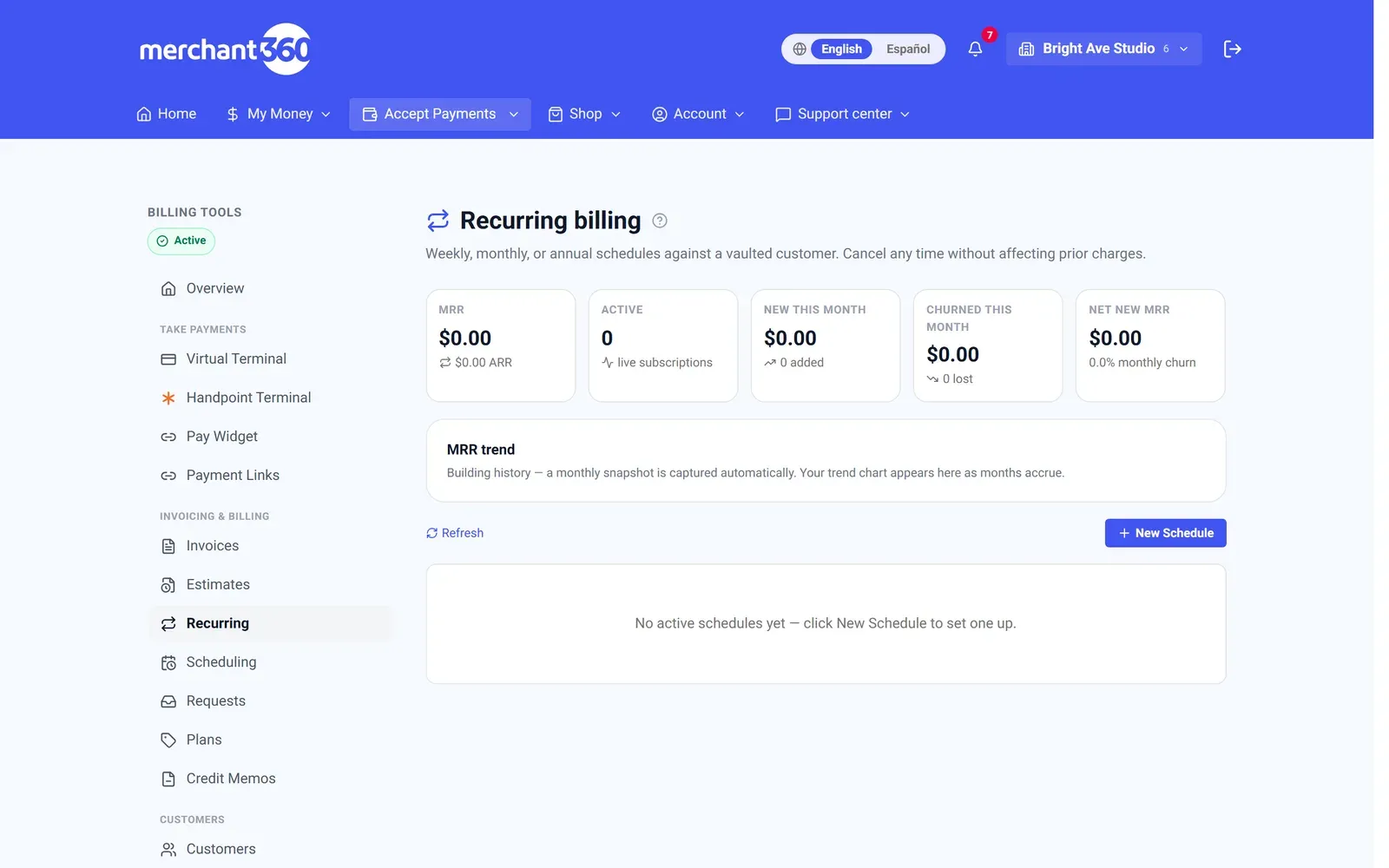Click the MRR trend panel

826,462
